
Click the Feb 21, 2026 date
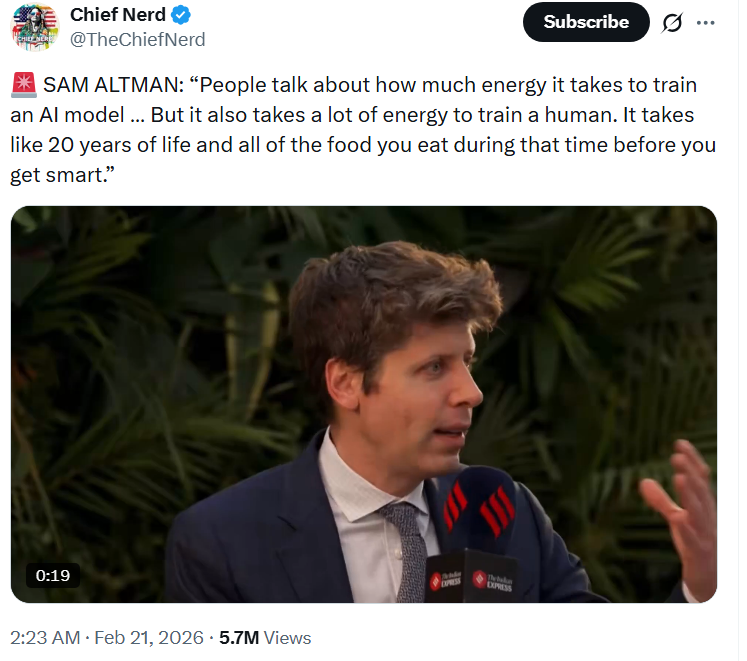pos(154,637)
